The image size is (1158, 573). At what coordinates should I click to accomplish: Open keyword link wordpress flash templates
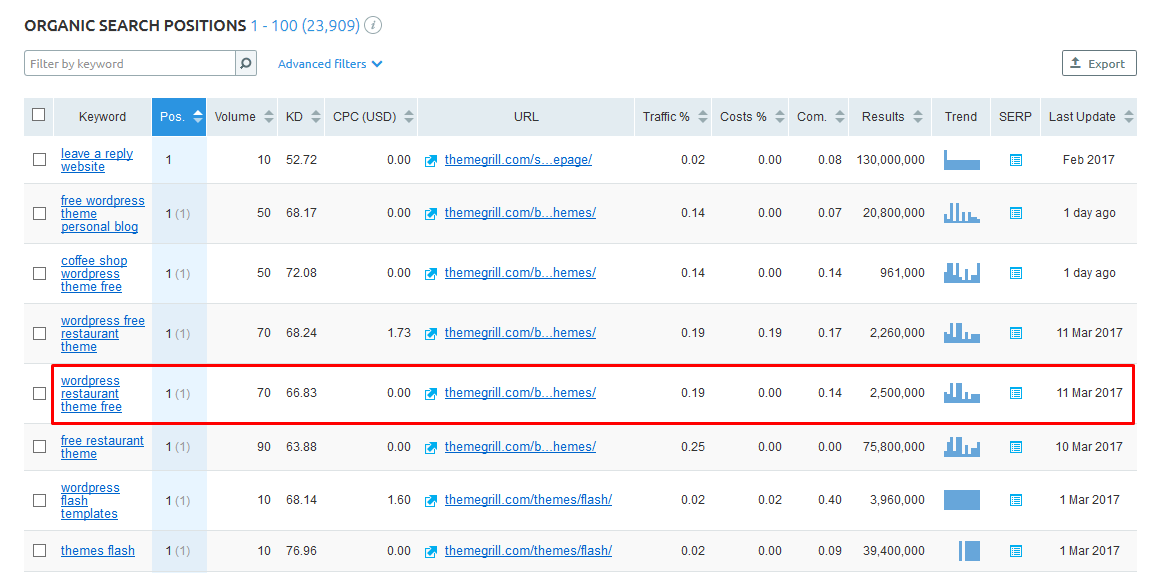(x=90, y=501)
